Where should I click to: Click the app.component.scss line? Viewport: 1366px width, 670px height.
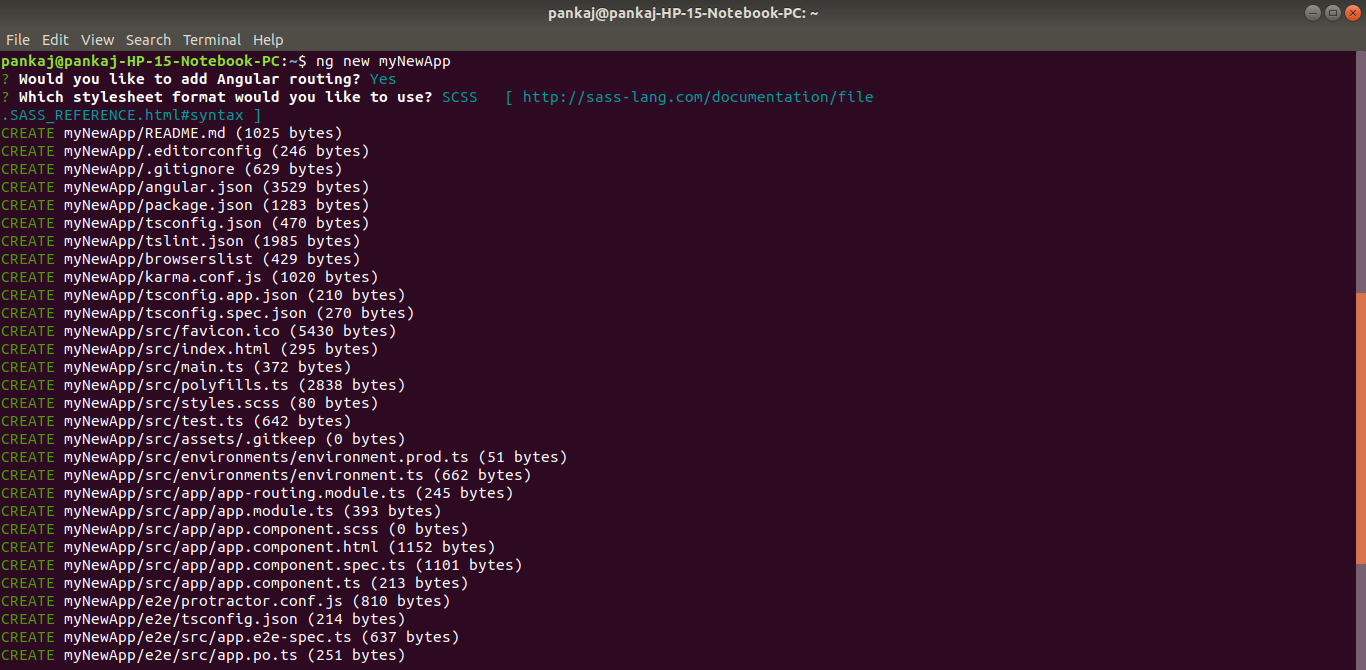(234, 529)
